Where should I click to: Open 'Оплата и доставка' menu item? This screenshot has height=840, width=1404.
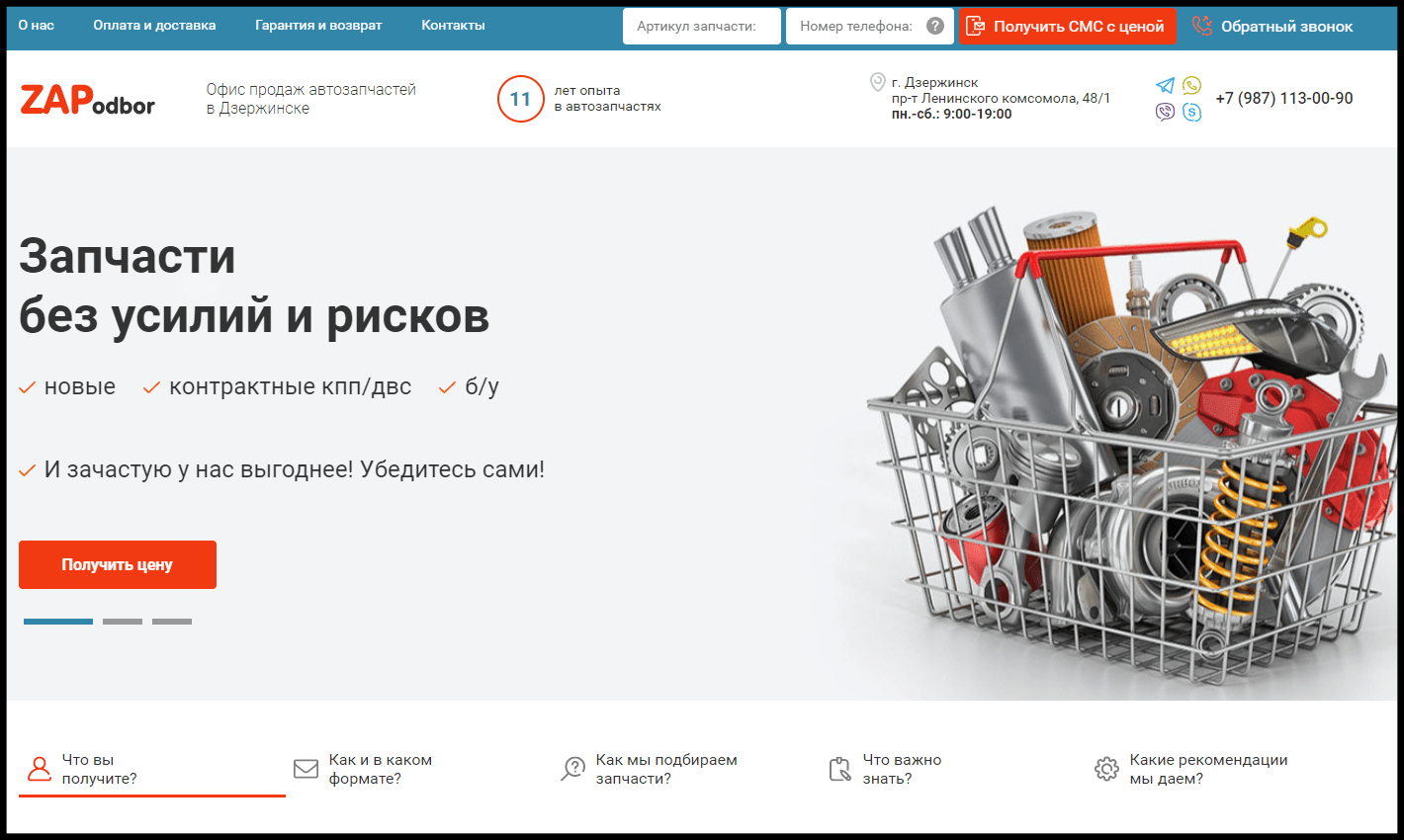click(154, 26)
